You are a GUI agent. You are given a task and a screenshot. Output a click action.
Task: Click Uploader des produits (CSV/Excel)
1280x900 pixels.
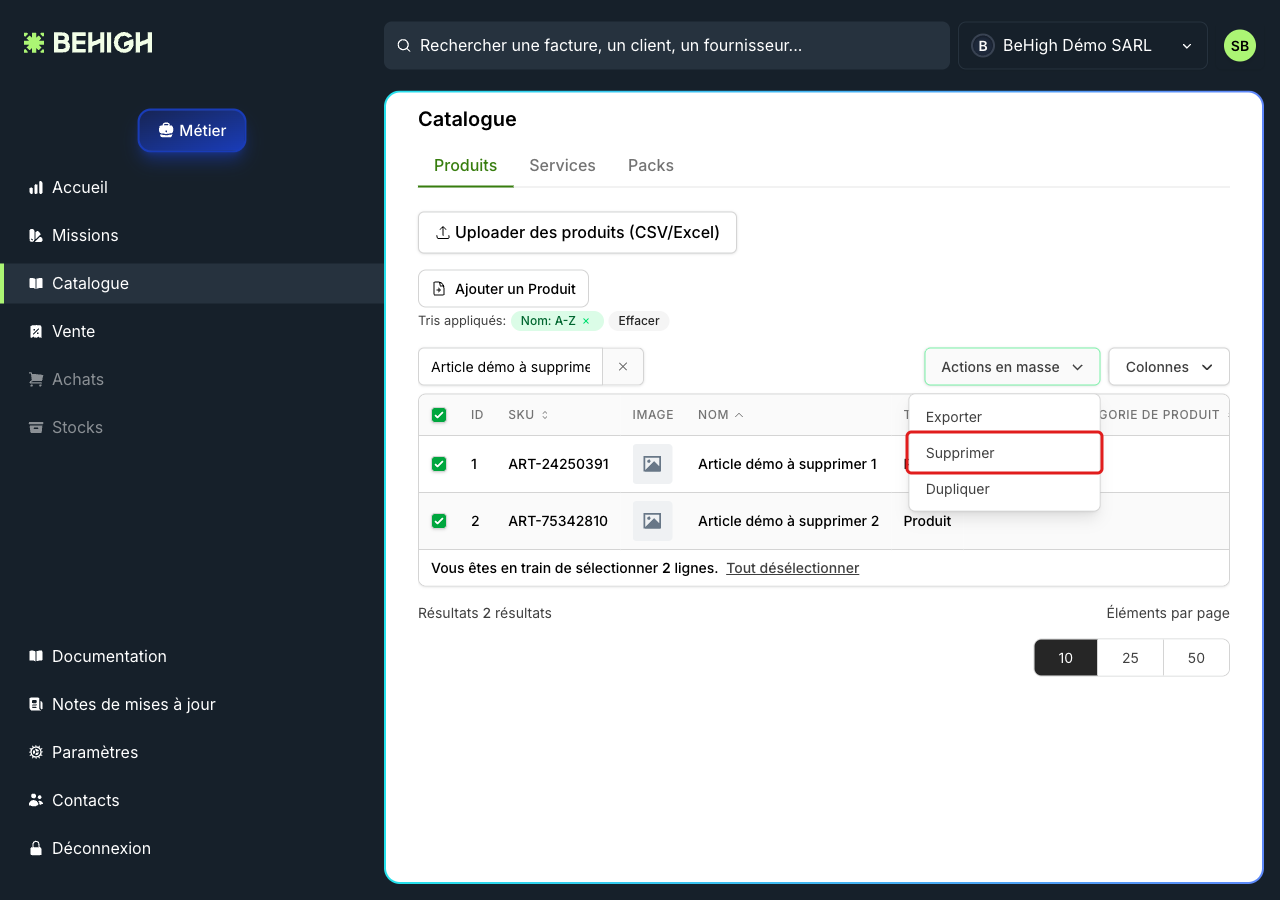click(x=577, y=233)
